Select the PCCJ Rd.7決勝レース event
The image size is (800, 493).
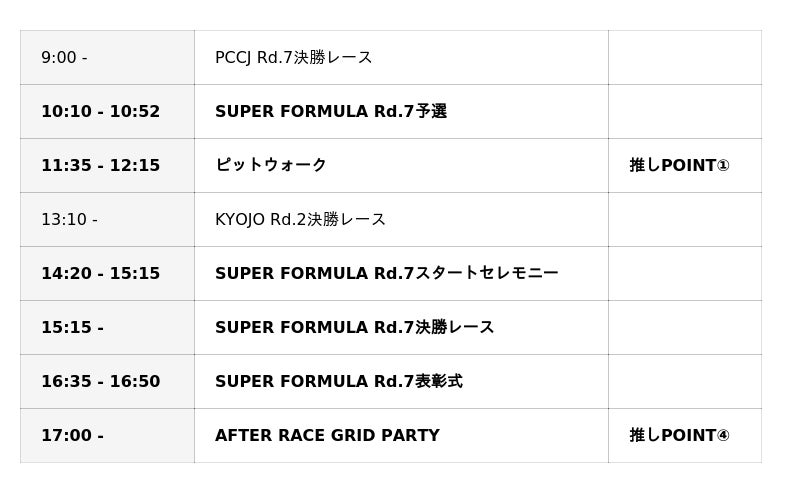pos(293,58)
